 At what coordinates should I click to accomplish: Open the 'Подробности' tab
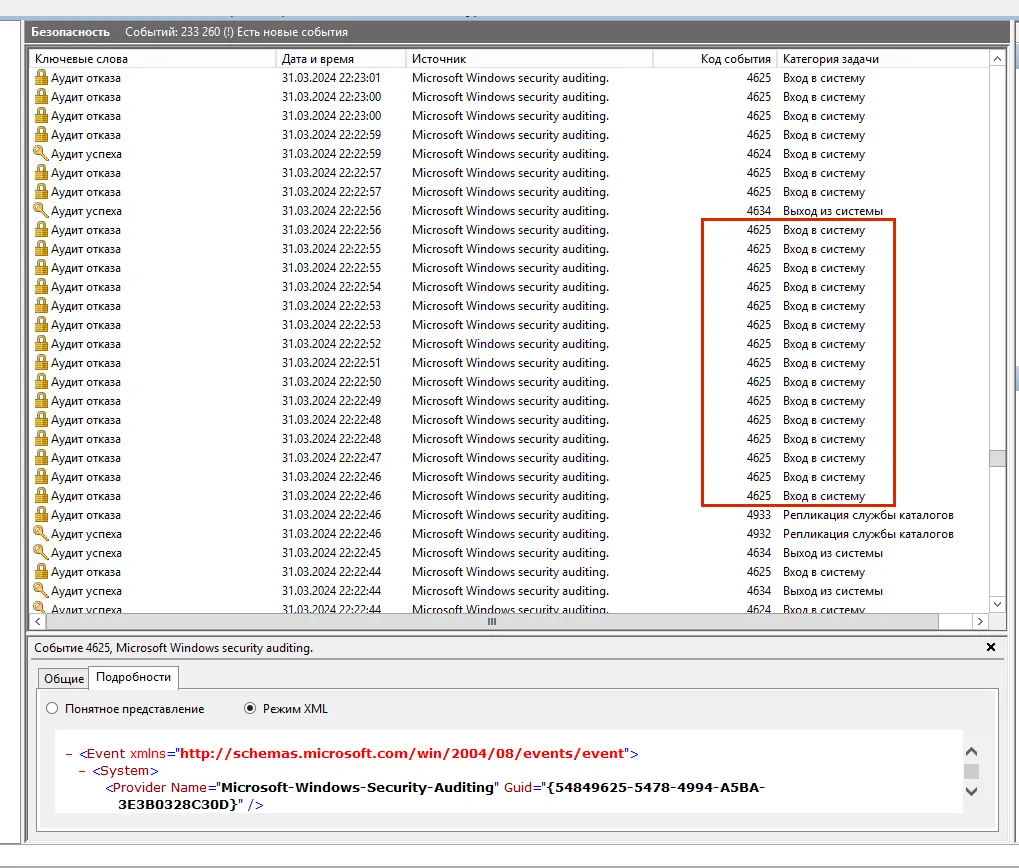(133, 677)
